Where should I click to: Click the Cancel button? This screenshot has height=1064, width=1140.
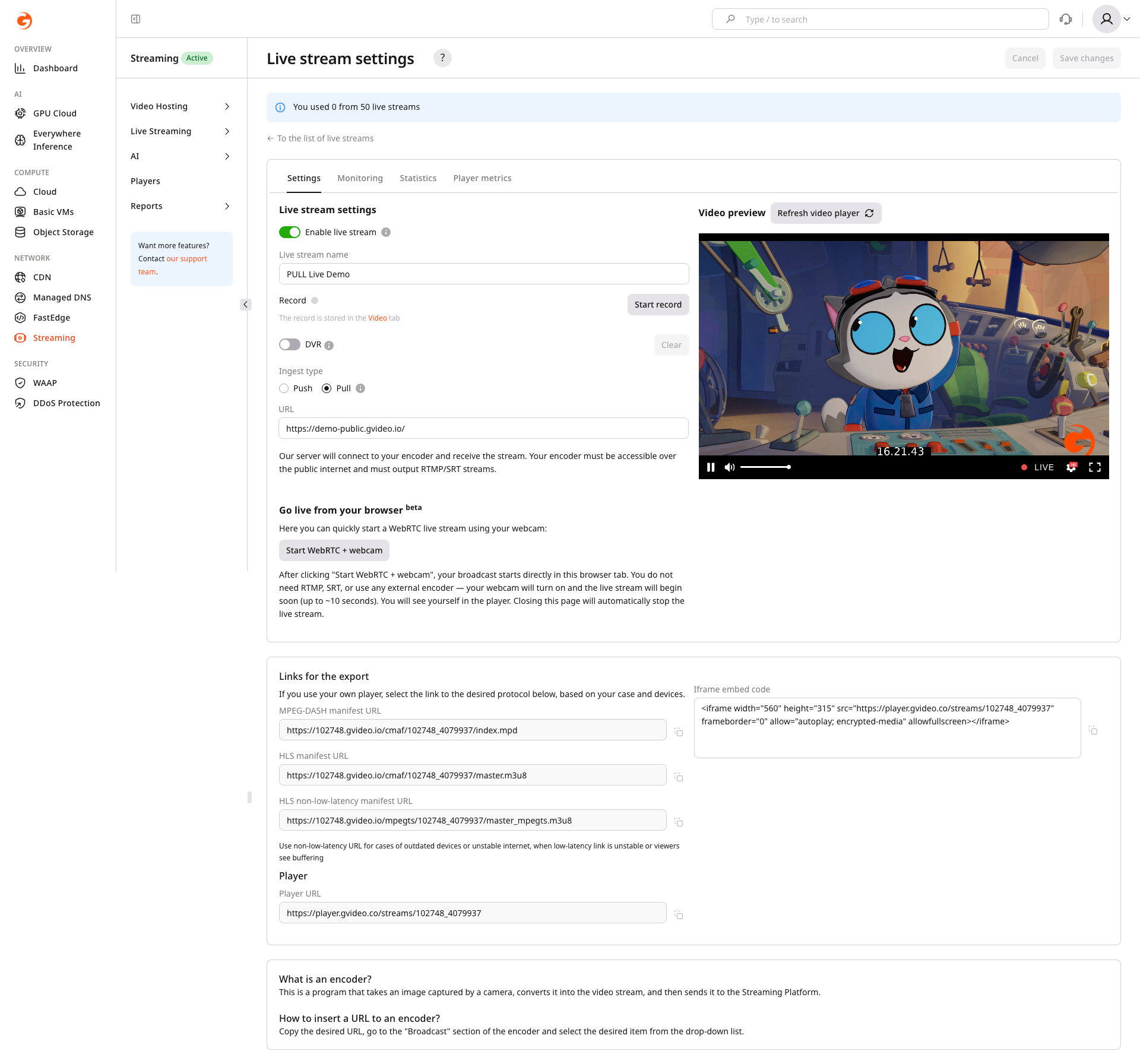(1025, 58)
